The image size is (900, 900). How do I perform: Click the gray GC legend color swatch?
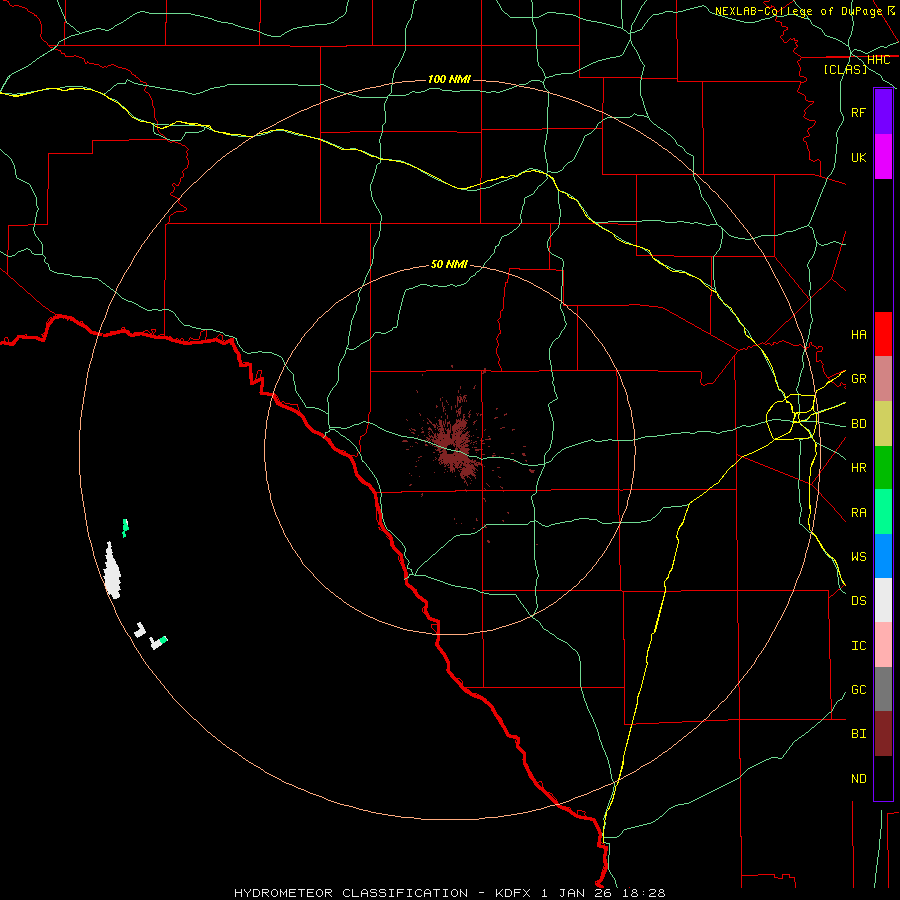[883, 689]
